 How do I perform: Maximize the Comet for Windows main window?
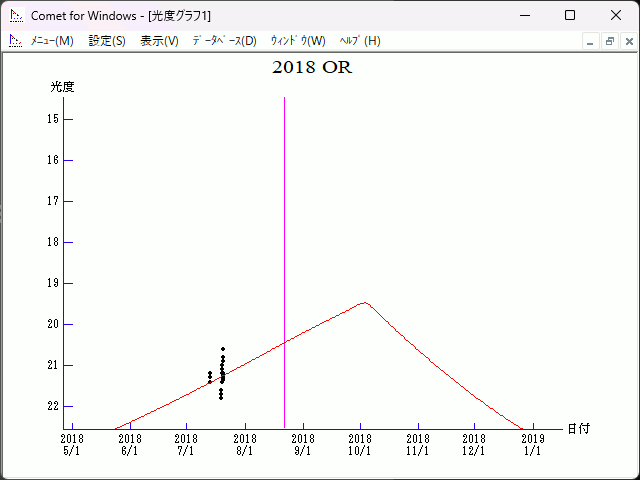click(570, 15)
